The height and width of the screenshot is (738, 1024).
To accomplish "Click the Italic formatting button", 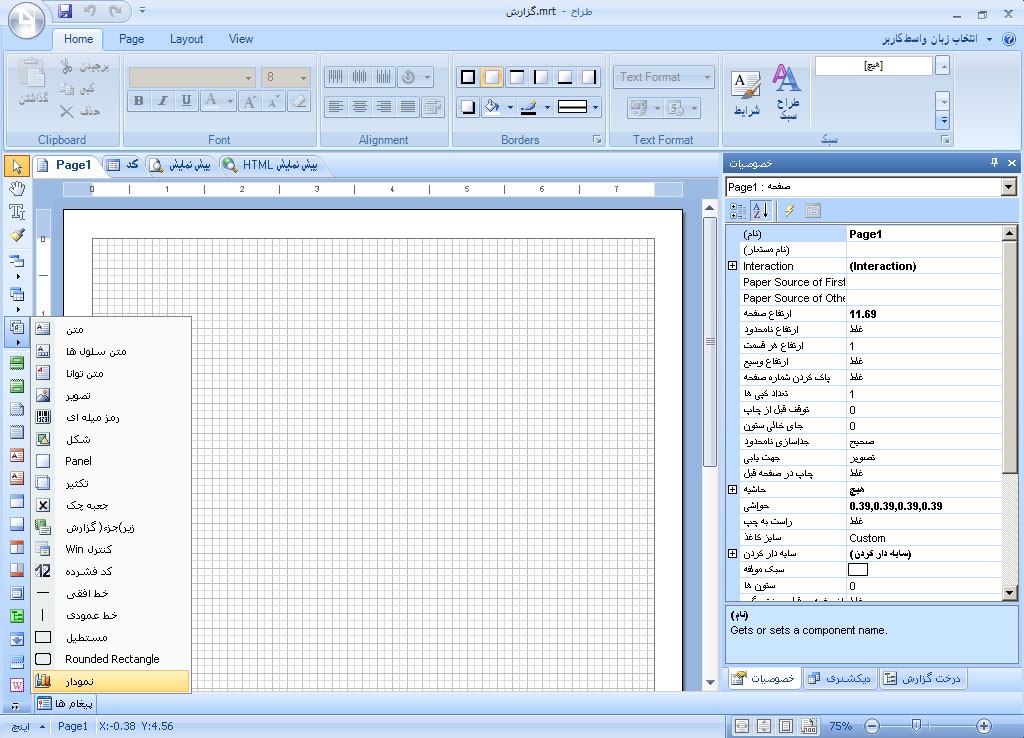I will click(x=163, y=101).
